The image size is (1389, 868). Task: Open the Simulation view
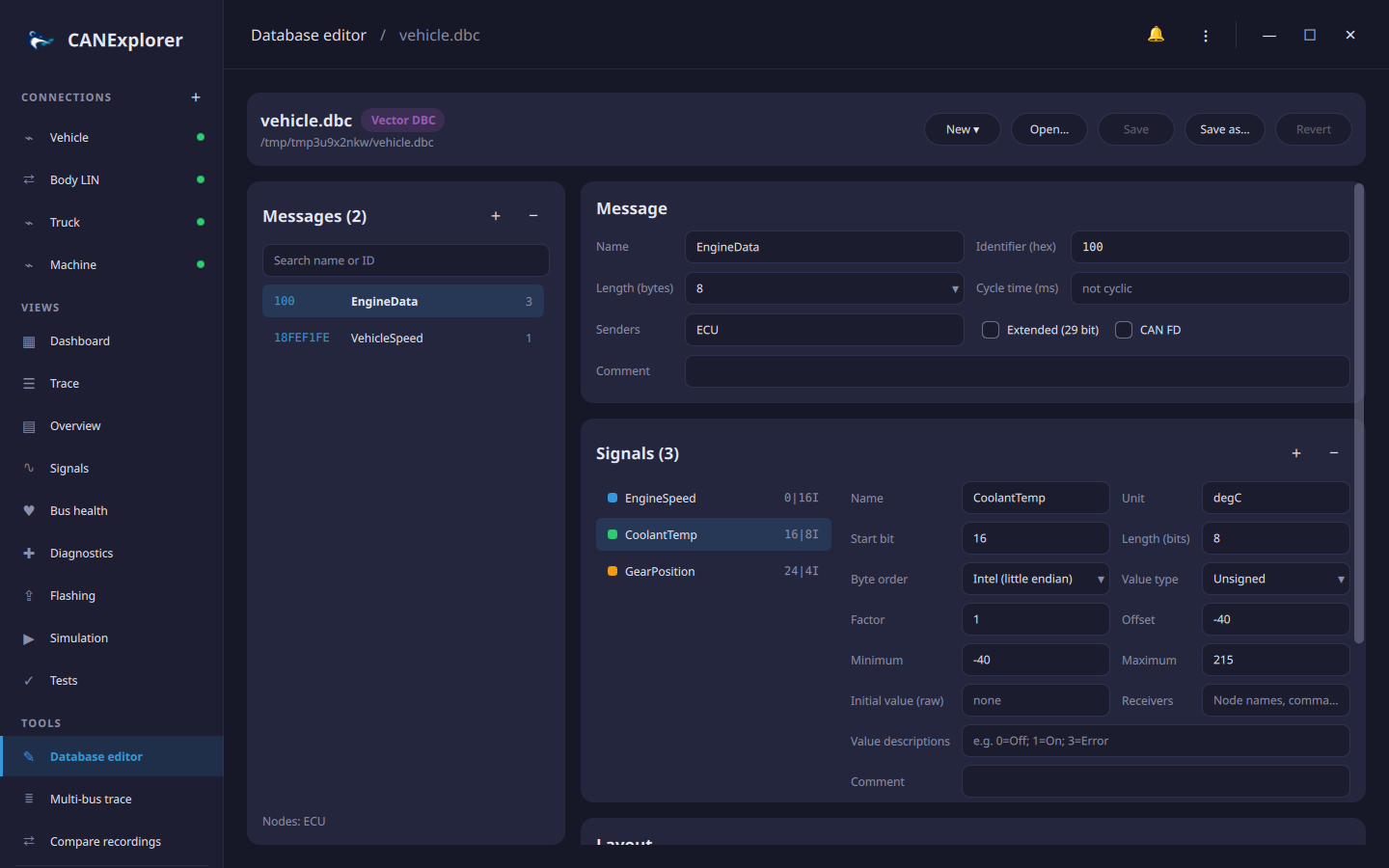click(x=112, y=638)
